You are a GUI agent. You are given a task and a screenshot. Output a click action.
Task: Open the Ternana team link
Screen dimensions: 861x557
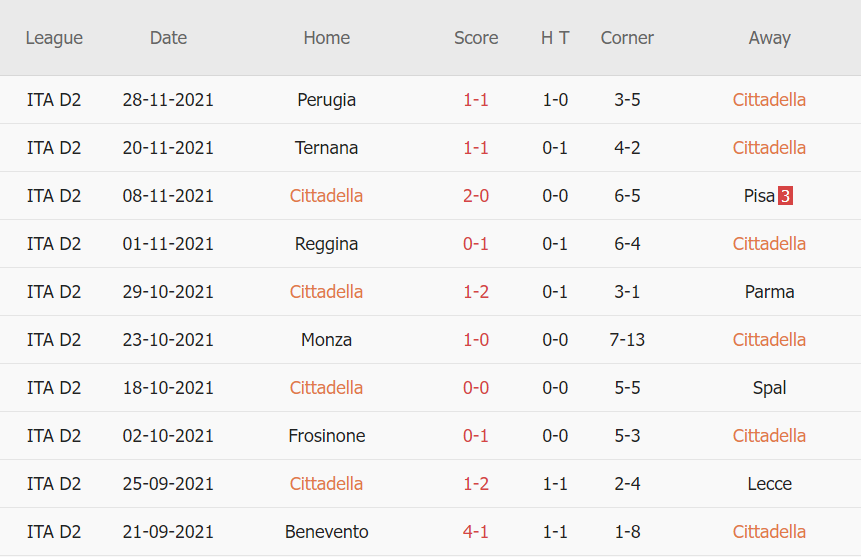pyautogui.click(x=326, y=148)
